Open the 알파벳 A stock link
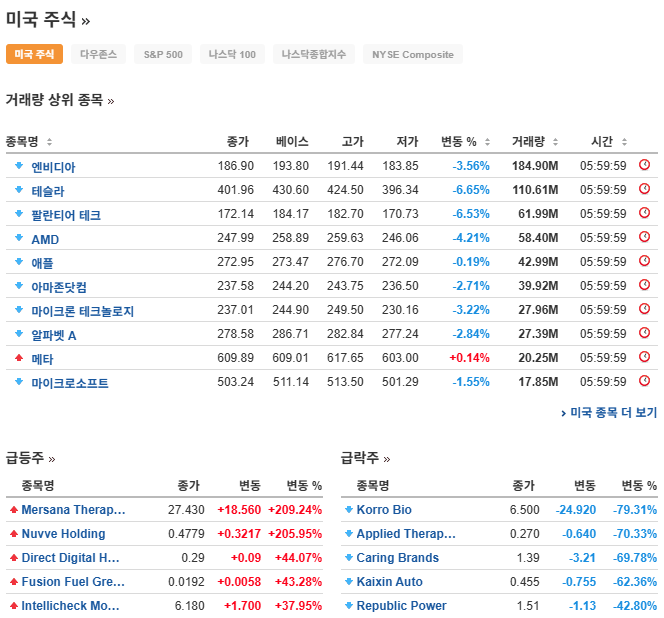Screen dimensions: 664x618 [x=54, y=335]
